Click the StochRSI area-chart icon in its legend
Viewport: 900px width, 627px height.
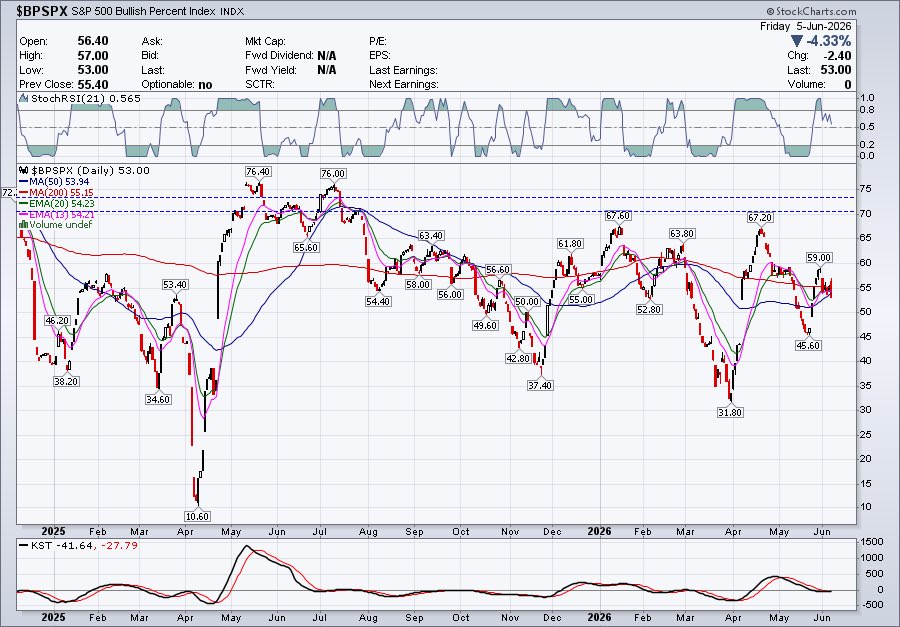click(x=24, y=99)
